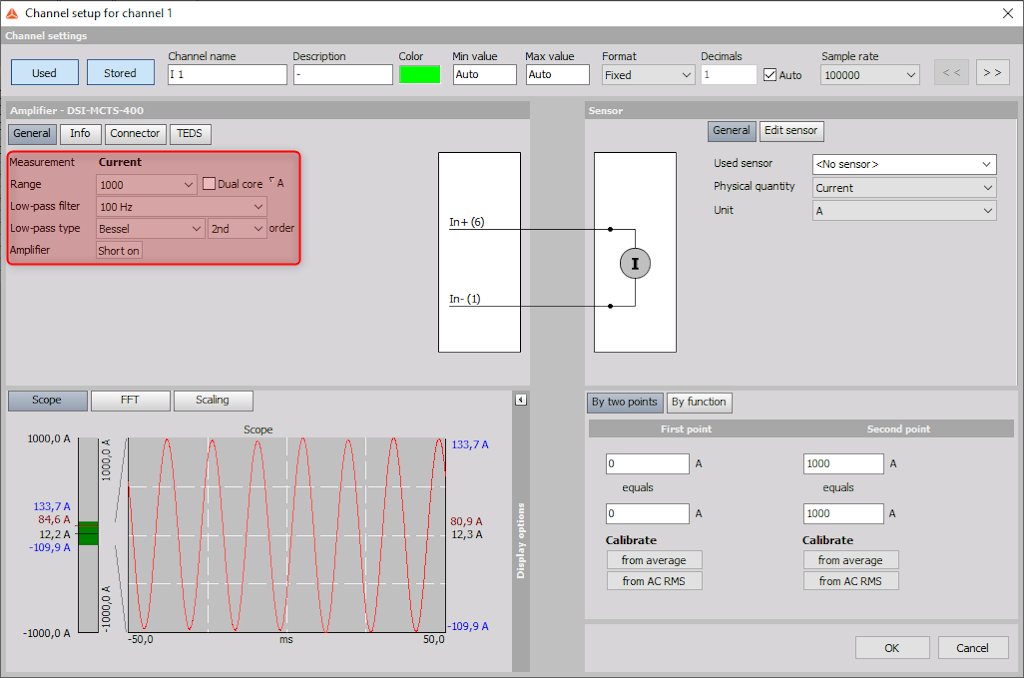Open the Edit sensor tab
The width and height of the screenshot is (1024, 678).
791,131
